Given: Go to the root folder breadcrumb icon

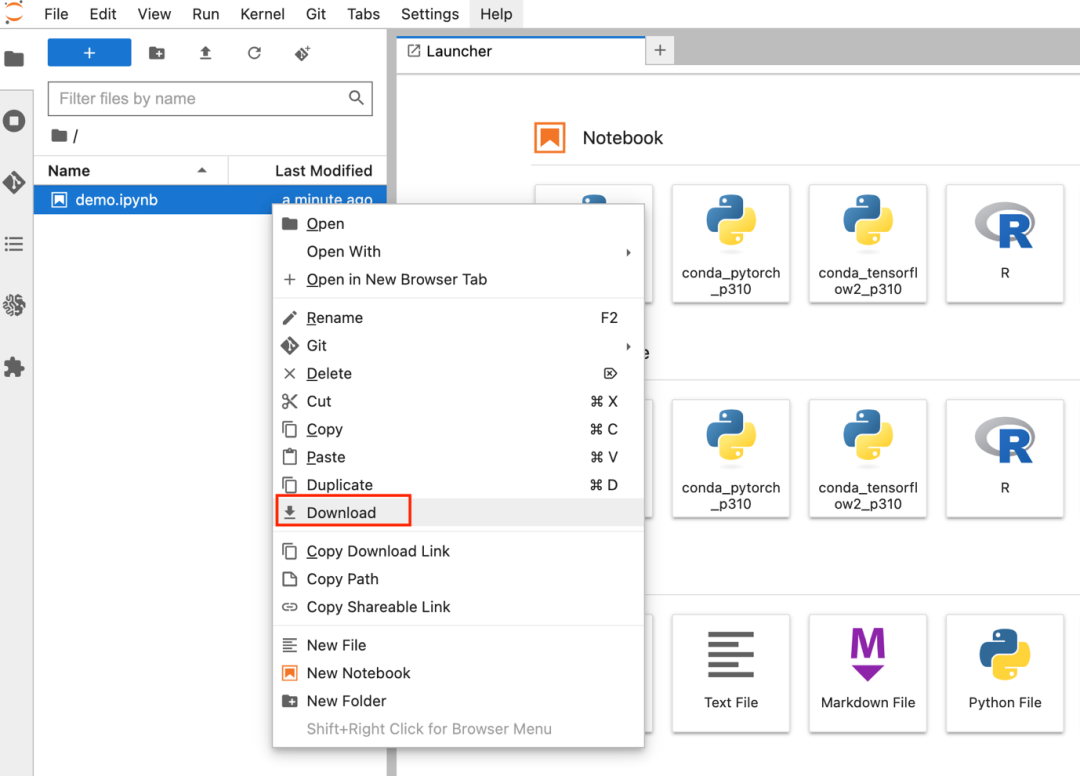Looking at the screenshot, I should tap(59, 136).
